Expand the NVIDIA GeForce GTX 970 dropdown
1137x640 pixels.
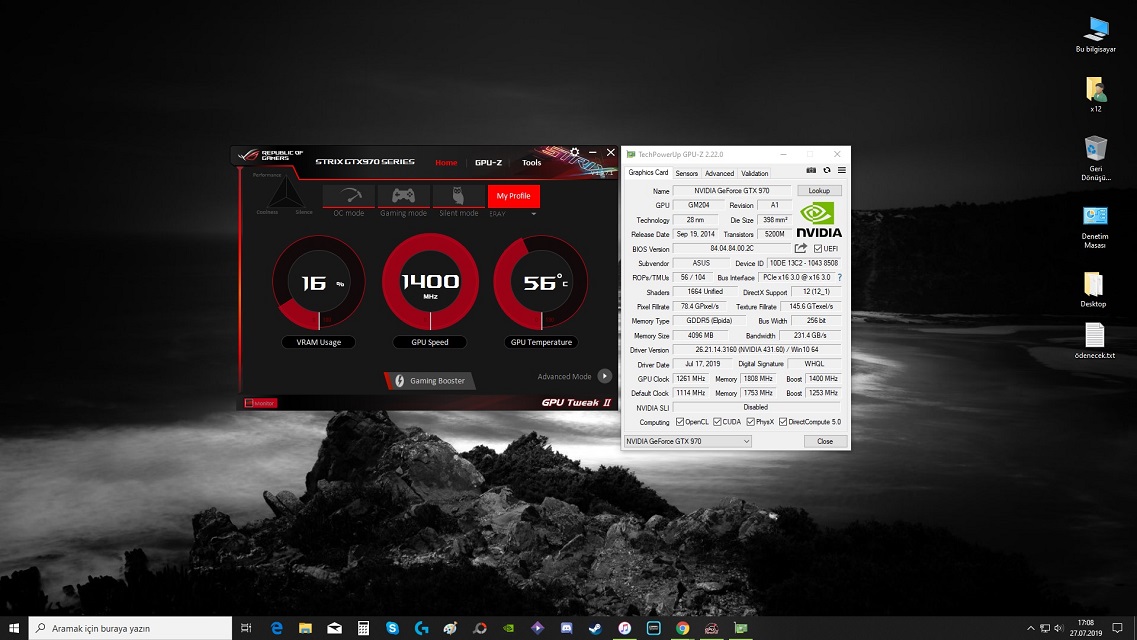click(687, 441)
